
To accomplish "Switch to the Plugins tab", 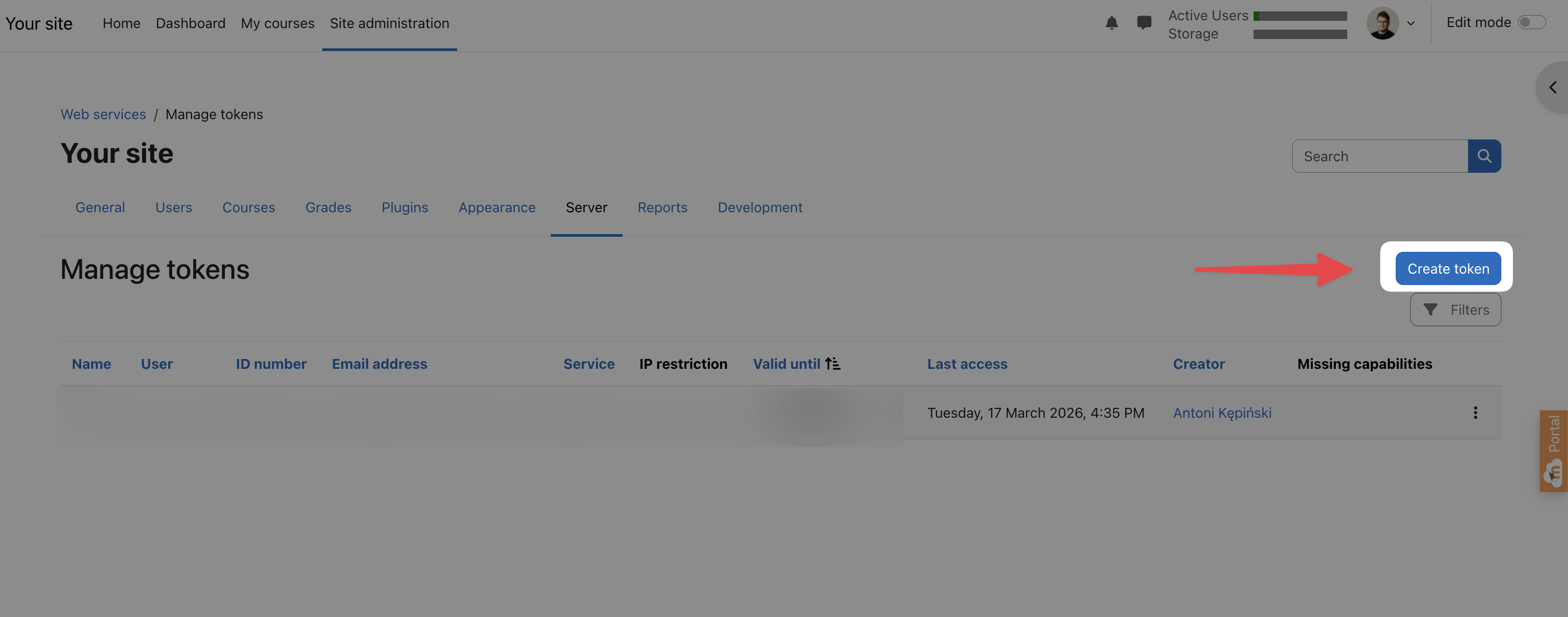I will click(x=404, y=208).
